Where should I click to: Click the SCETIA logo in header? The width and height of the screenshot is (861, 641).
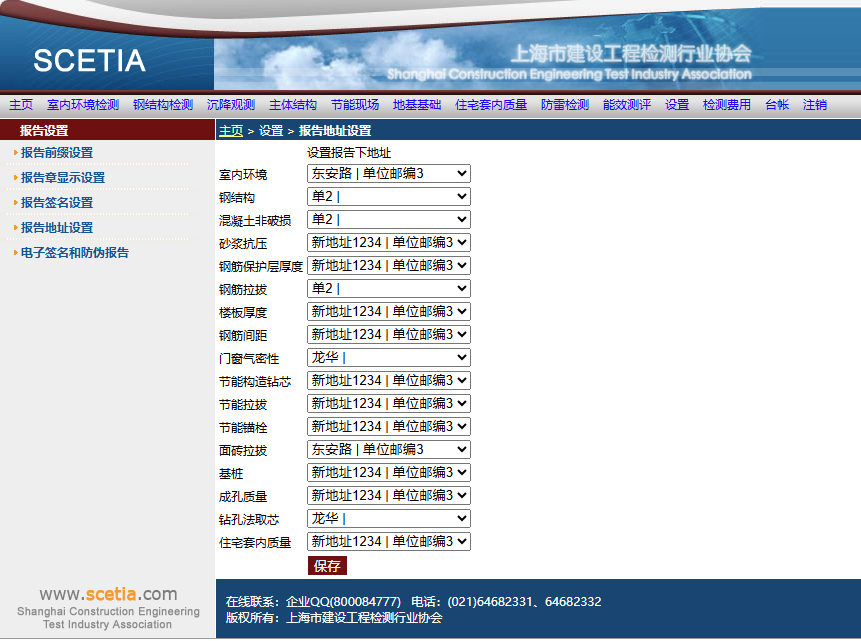coord(89,61)
